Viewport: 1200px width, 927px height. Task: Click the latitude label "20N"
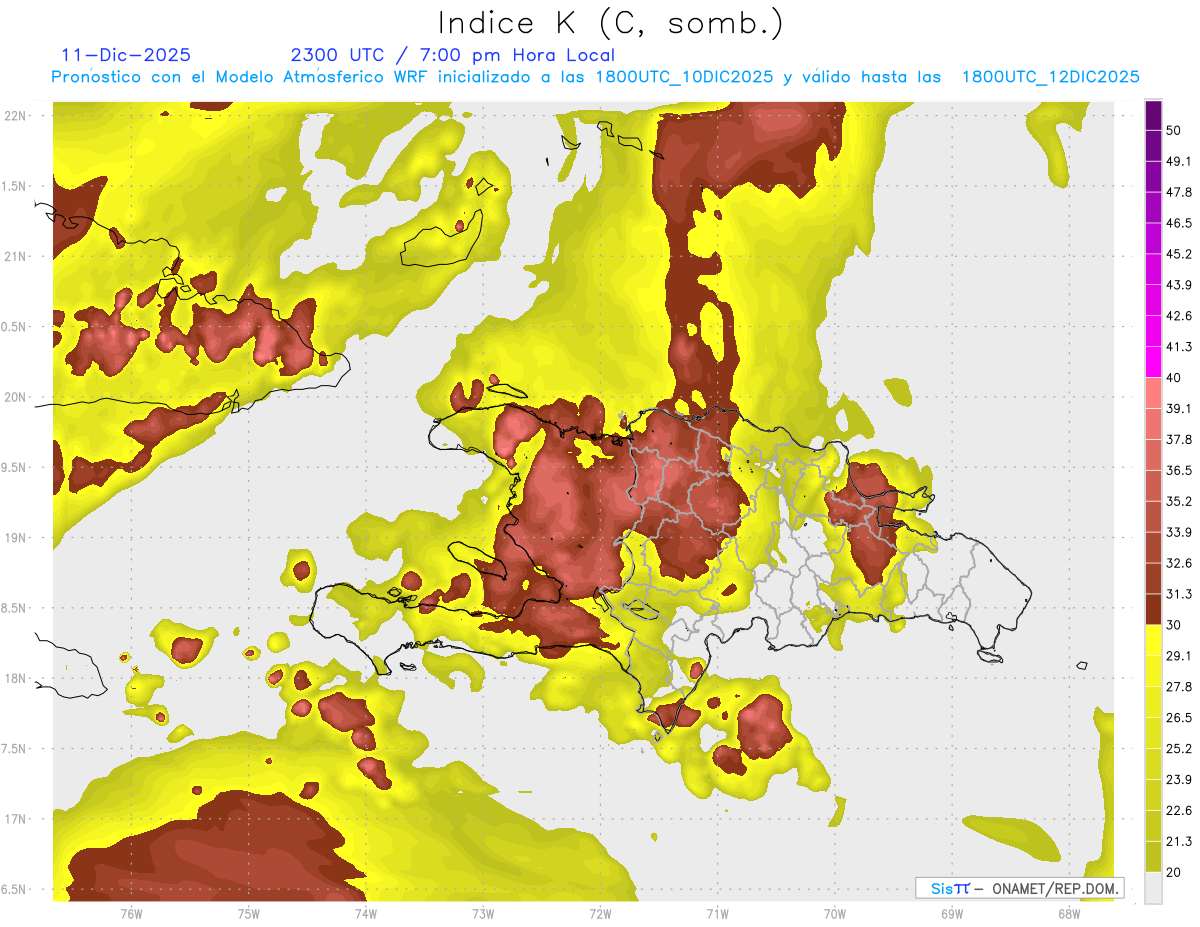(16, 397)
